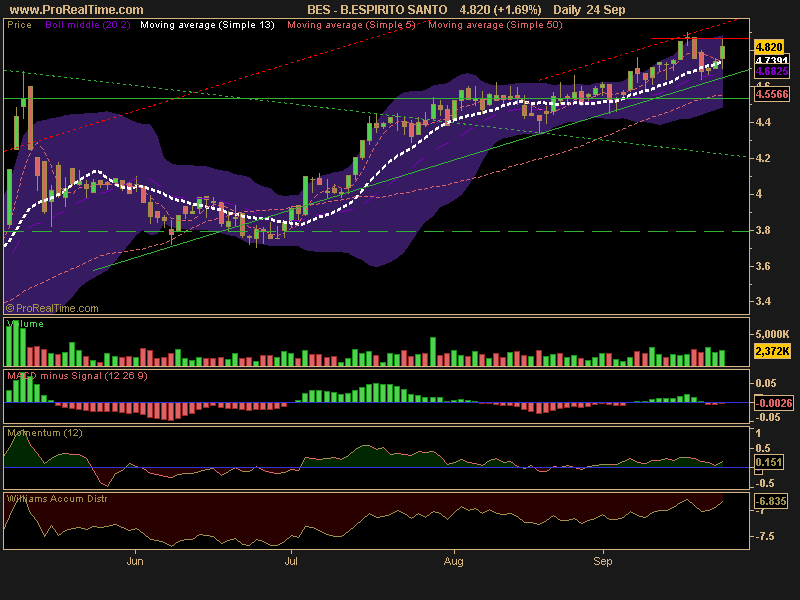
Task: Click the white 4.7391 moving average tag
Action: [x=771, y=60]
